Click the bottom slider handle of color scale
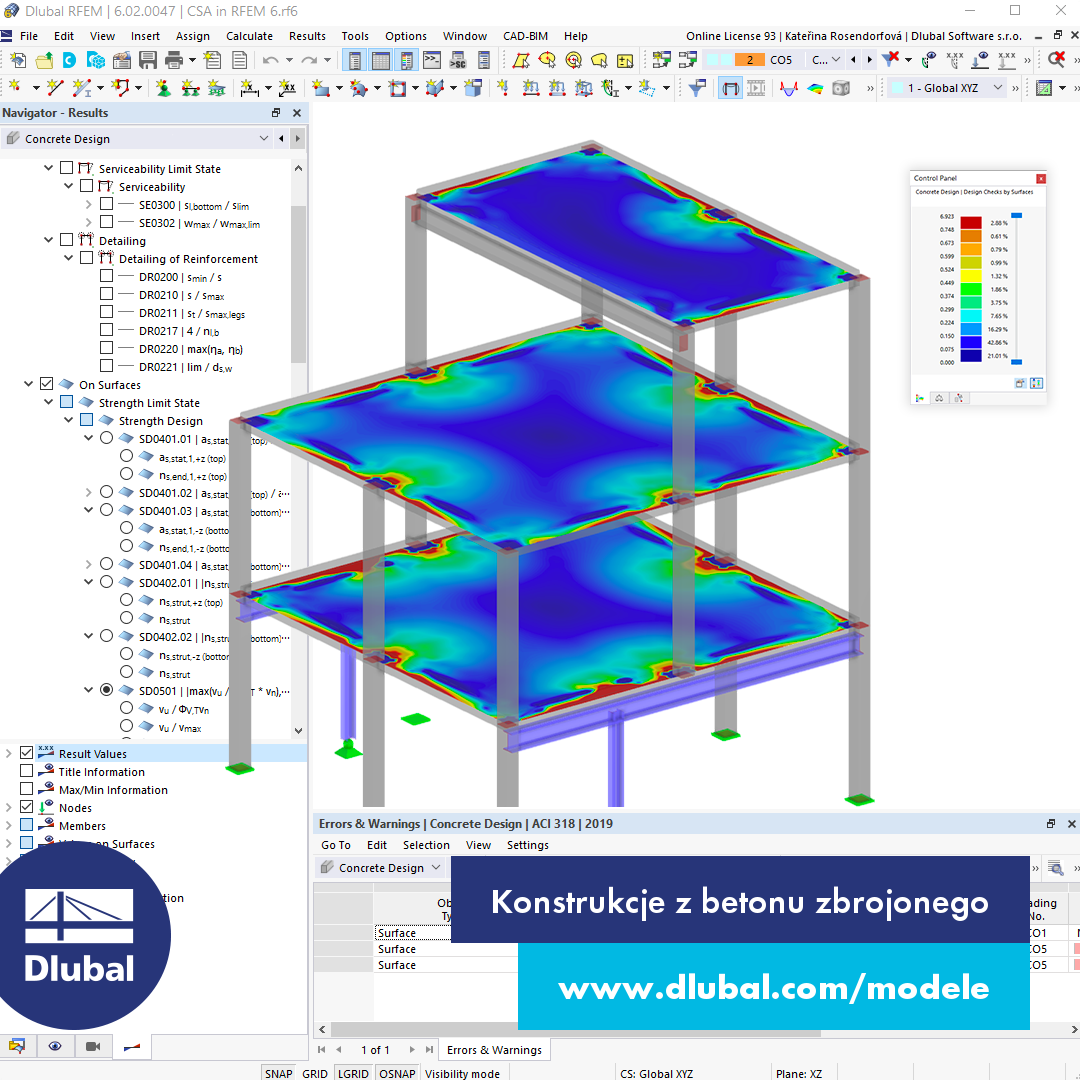Image resolution: width=1080 pixels, height=1080 pixels. pos(1016,362)
